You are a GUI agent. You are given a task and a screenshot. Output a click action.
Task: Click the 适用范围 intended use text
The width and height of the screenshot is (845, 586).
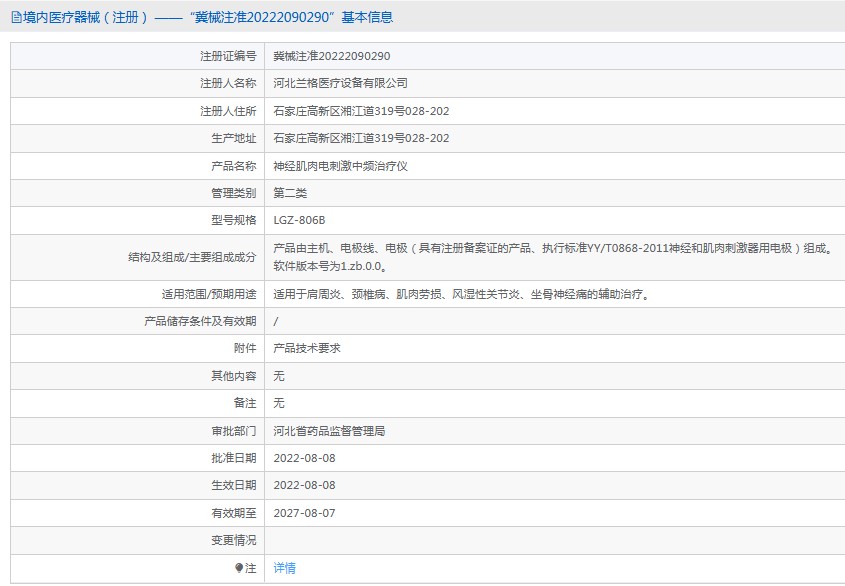(461, 294)
